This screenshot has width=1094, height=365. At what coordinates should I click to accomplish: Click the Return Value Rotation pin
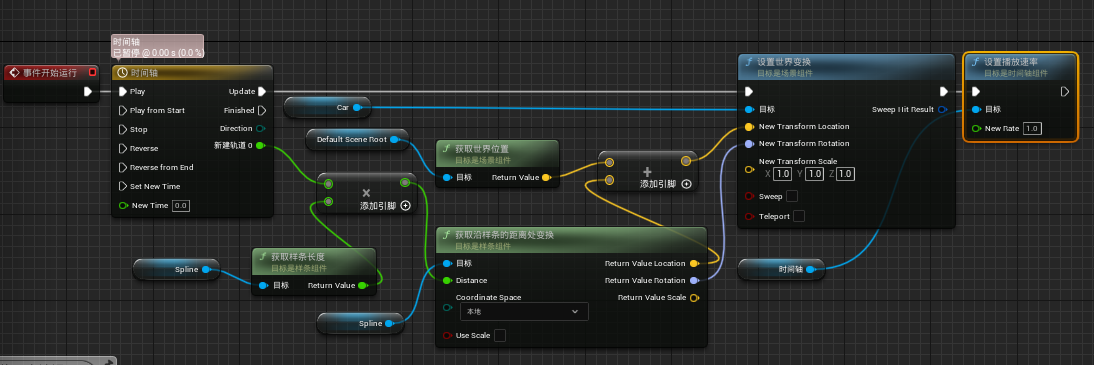694,281
